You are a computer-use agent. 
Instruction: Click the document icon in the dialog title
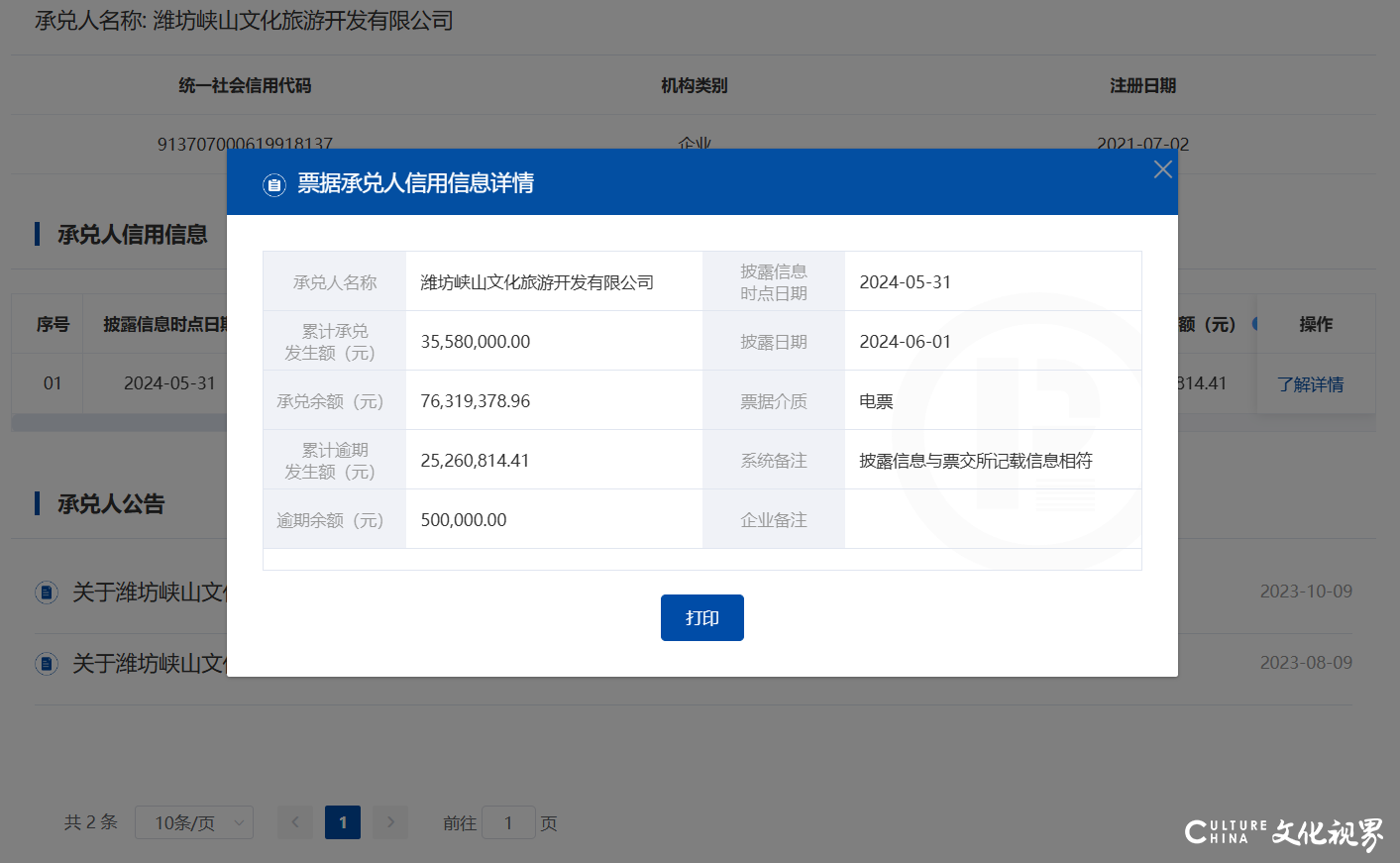pos(274,184)
